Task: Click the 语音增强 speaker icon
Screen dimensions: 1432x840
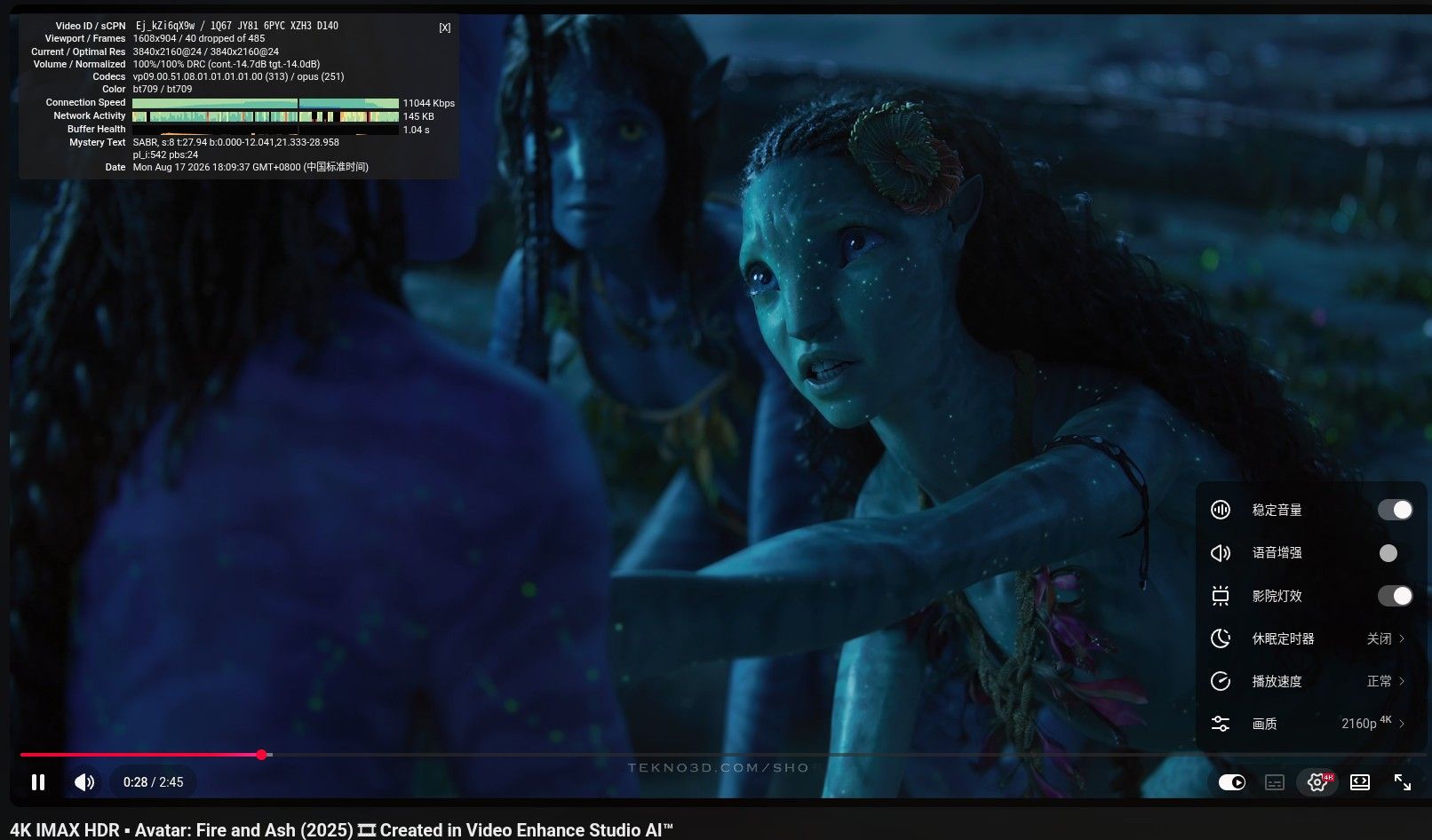Action: pos(1221,553)
